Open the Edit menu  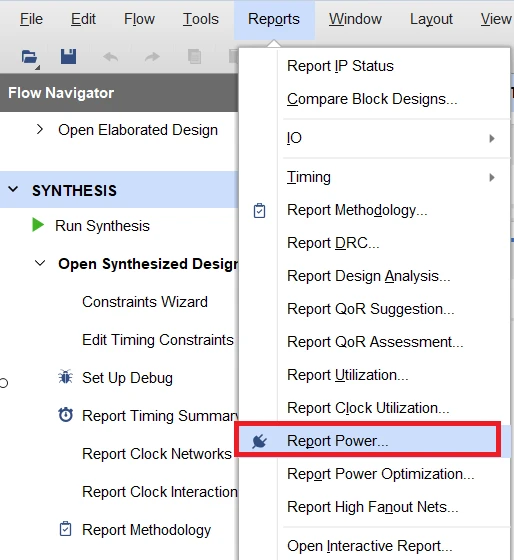(83, 19)
